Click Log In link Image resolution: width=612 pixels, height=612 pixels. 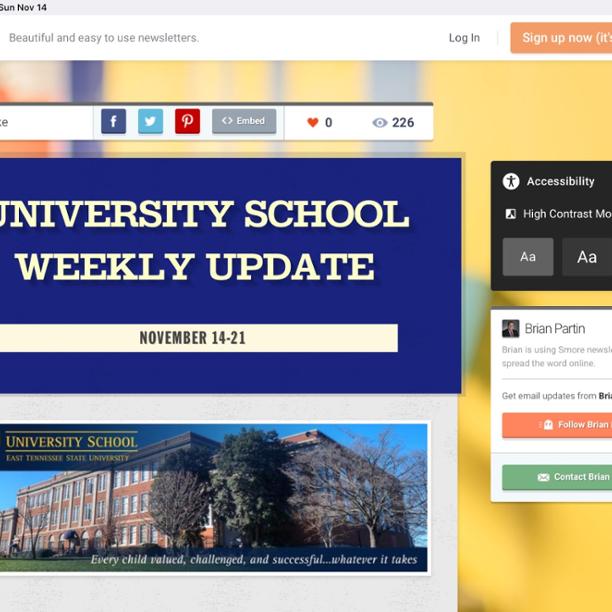pyautogui.click(x=464, y=38)
